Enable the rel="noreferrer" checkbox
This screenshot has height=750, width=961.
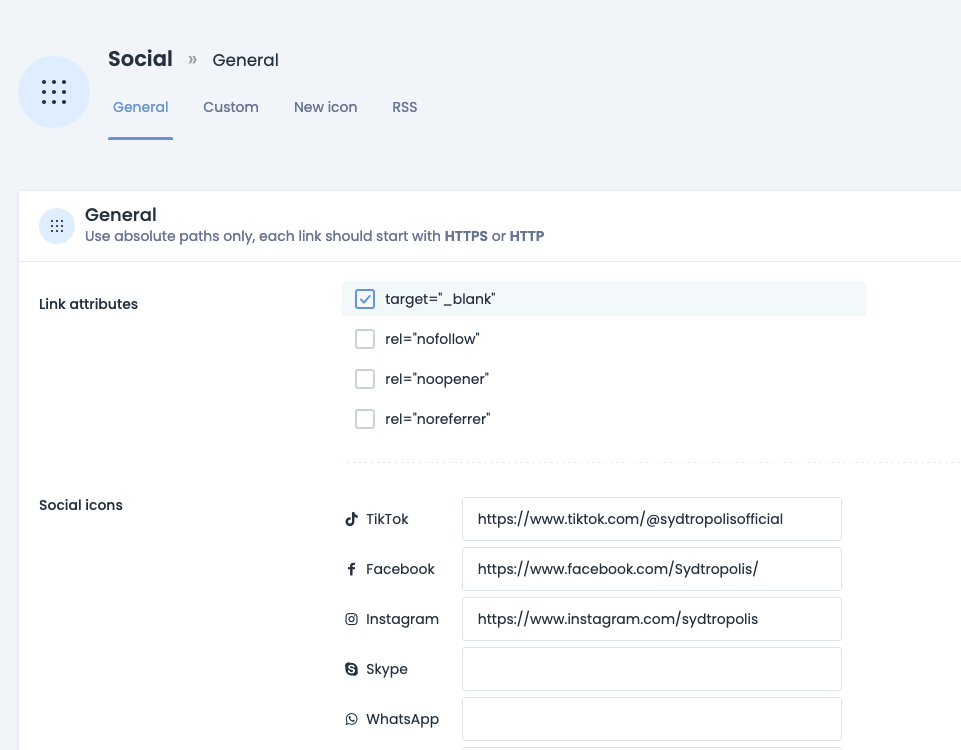tap(365, 419)
